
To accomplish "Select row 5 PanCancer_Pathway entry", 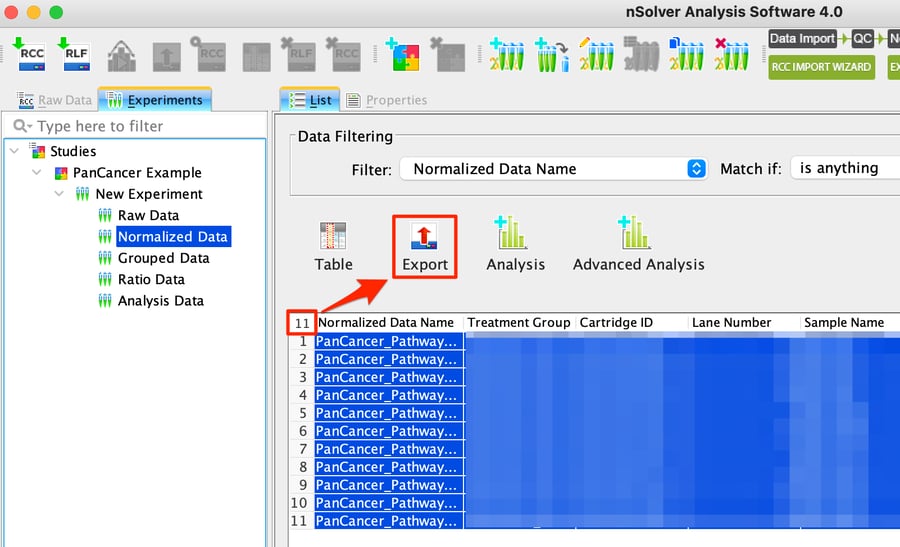I will tap(389, 413).
